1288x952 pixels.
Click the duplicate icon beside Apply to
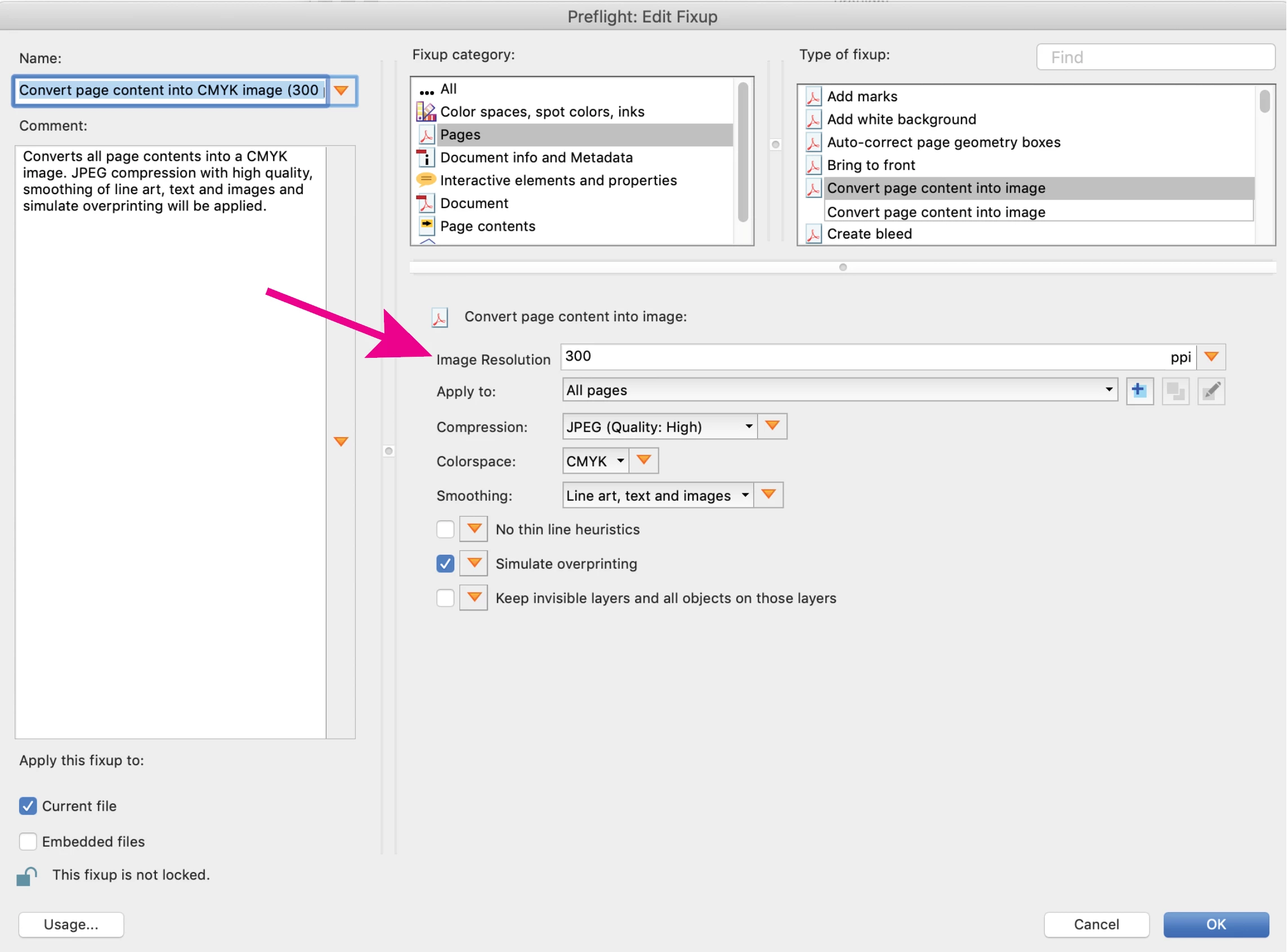coord(1175,391)
